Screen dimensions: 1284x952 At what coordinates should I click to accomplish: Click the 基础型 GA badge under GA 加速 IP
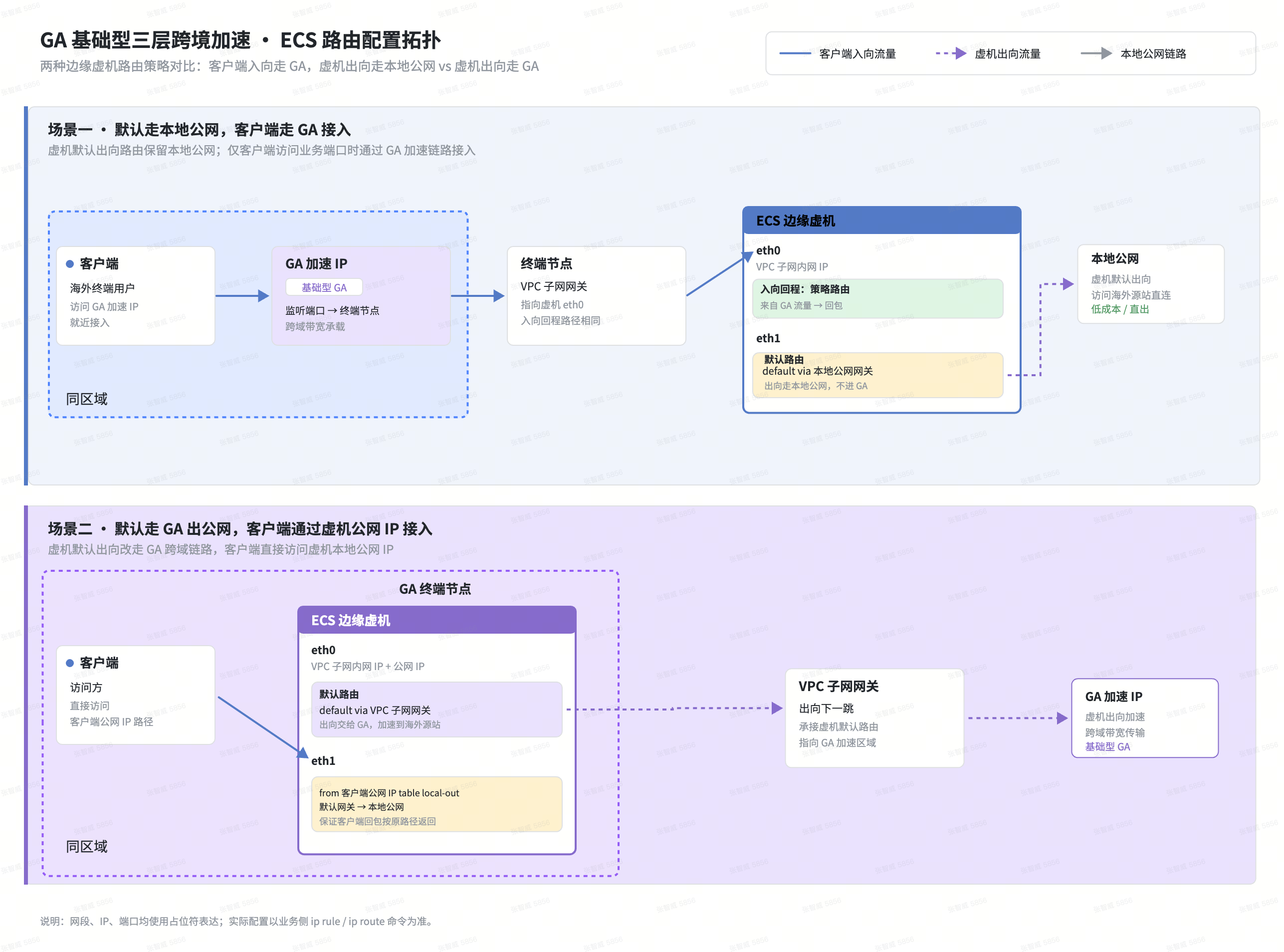click(324, 287)
